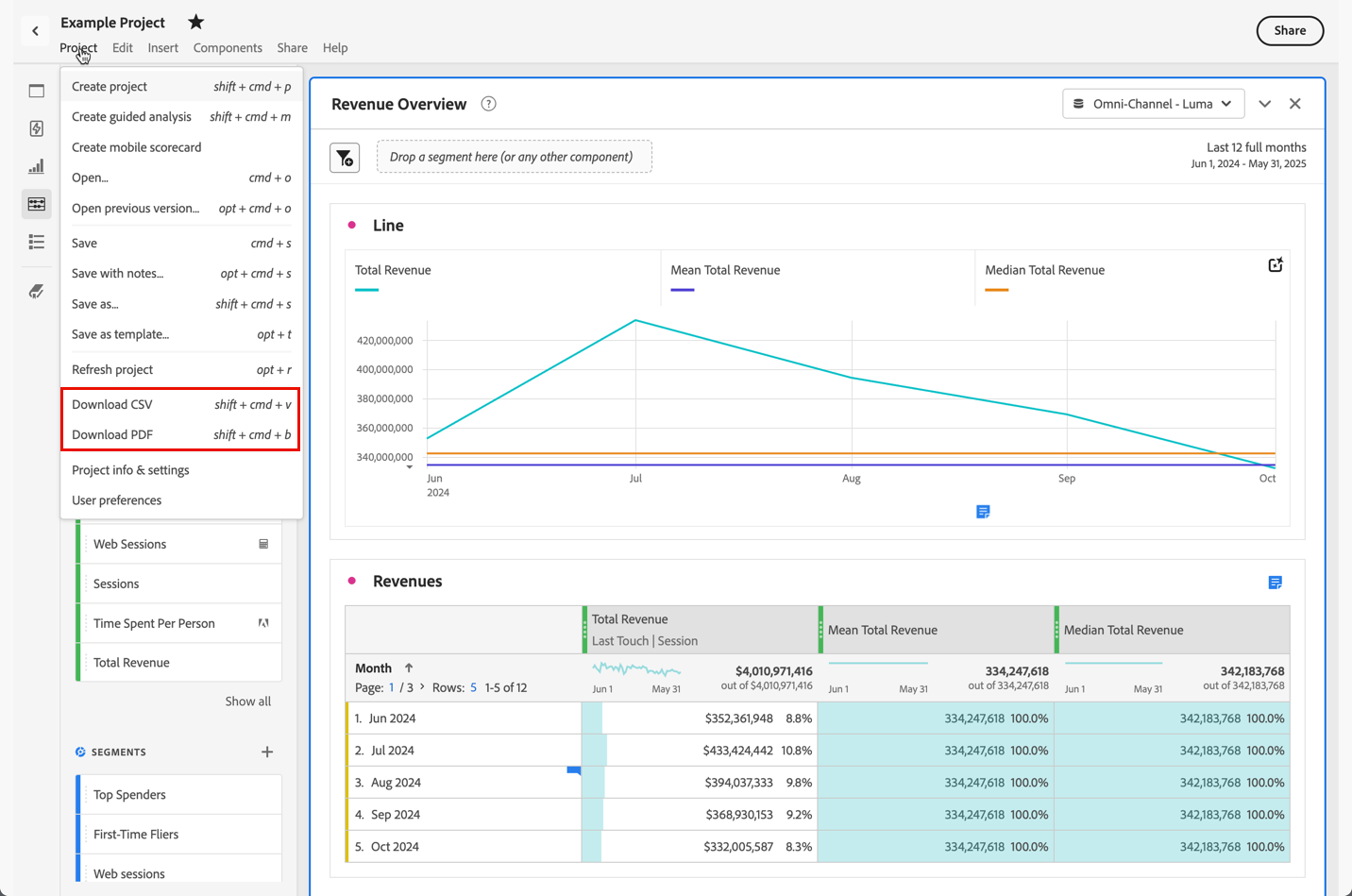This screenshot has width=1352, height=896.
Task: Click the favorite star next to Example Project
Action: pyautogui.click(x=195, y=22)
